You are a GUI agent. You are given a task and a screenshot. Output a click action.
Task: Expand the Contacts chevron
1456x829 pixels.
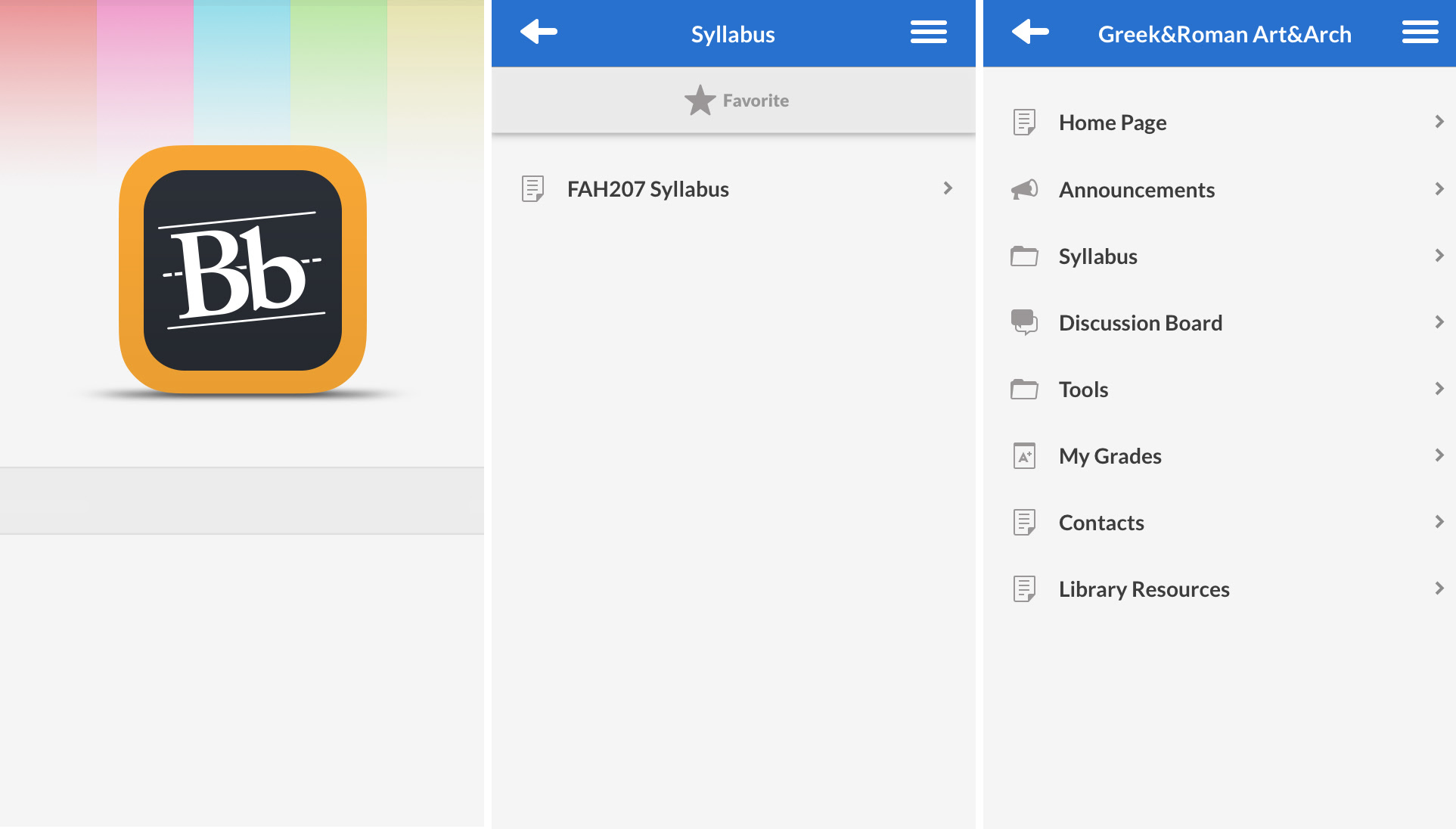point(1439,522)
